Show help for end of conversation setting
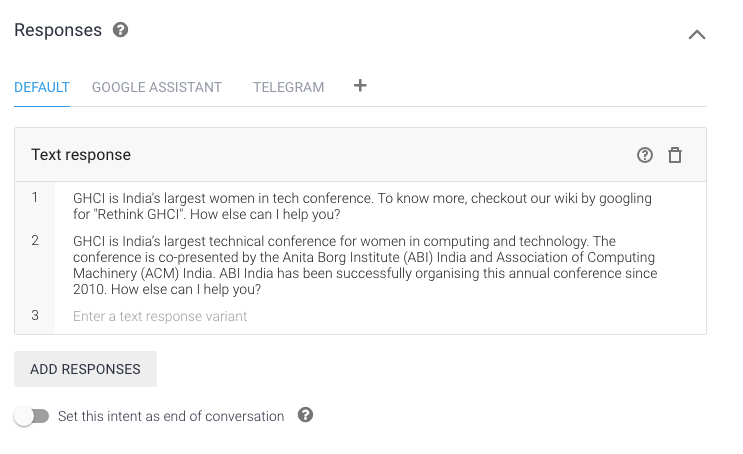Screen dimensions: 743x454 [306, 415]
